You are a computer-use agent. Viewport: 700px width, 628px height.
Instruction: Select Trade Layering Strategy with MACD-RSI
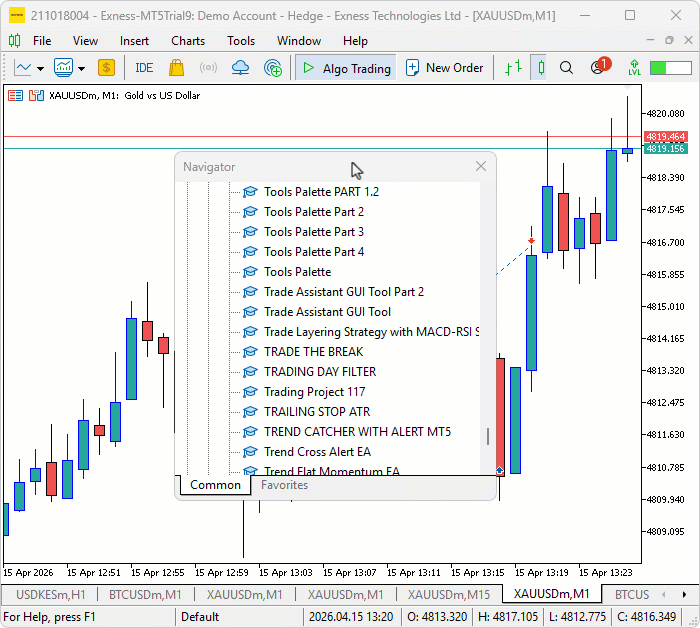tap(371, 332)
